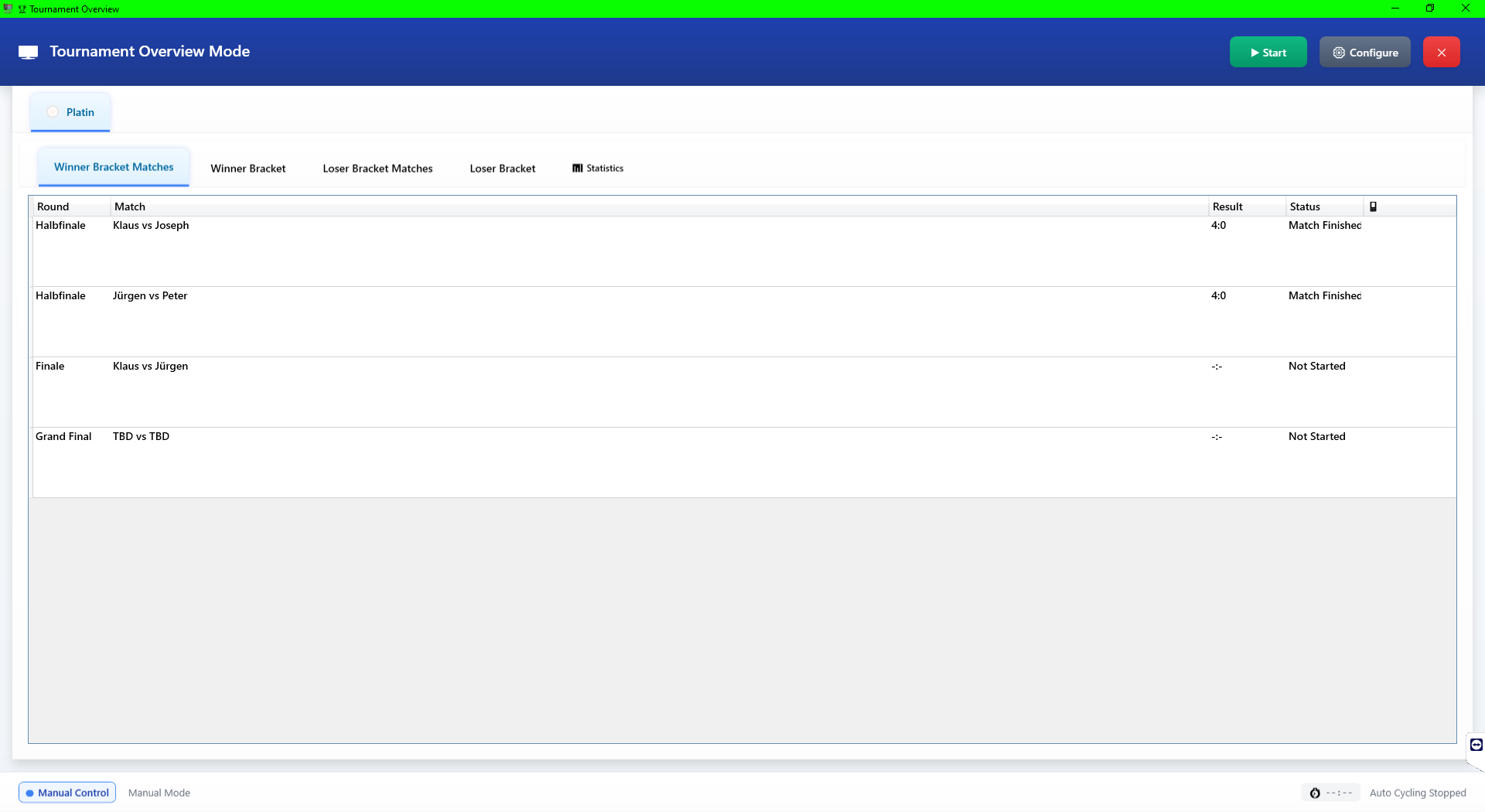This screenshot has height=812, width=1485.
Task: Sort by the Round column header
Action: point(71,206)
